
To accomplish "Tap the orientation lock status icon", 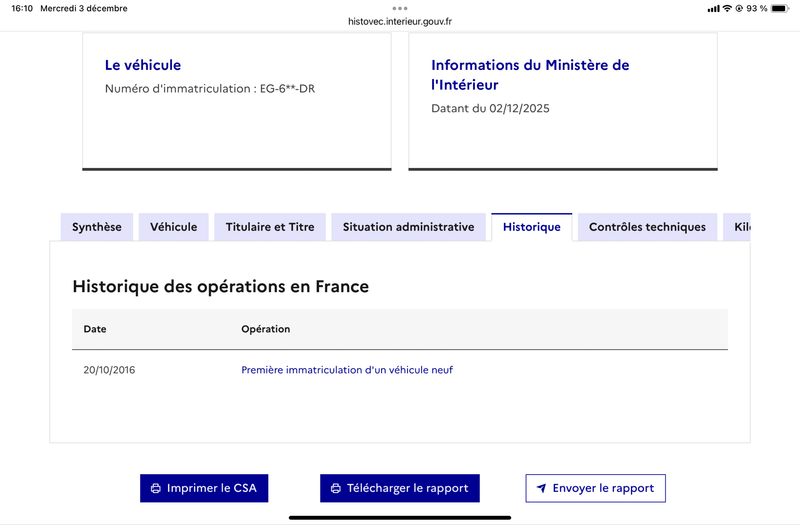I will (739, 8).
